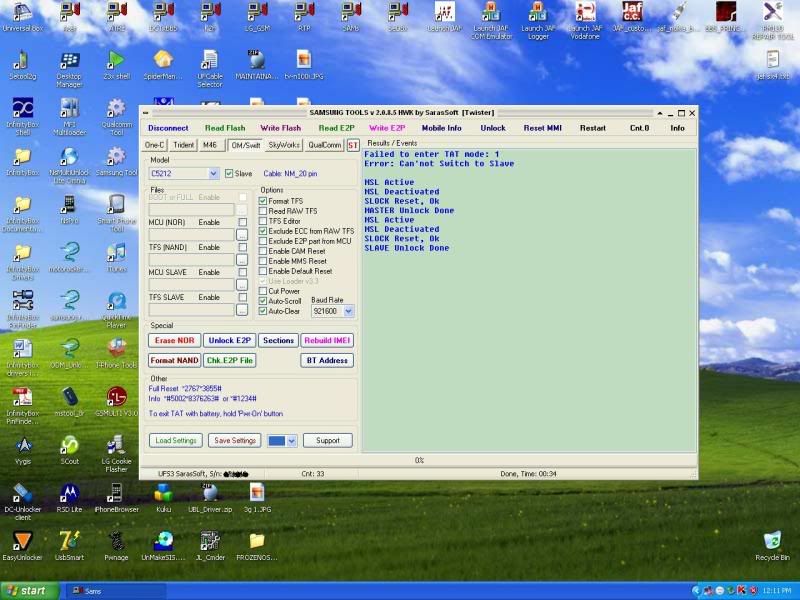
Task: Uncheck Format TFS option
Action: (263, 201)
